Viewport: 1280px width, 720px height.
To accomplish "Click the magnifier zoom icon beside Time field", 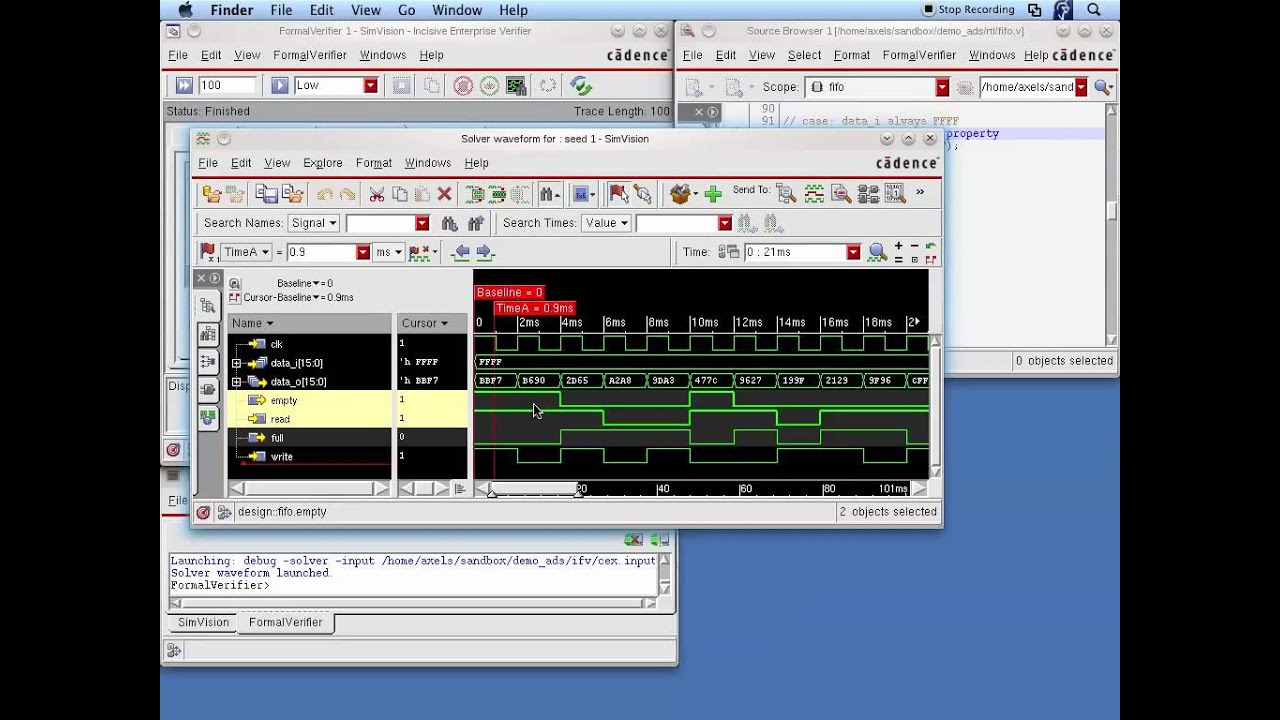I will pos(877,252).
